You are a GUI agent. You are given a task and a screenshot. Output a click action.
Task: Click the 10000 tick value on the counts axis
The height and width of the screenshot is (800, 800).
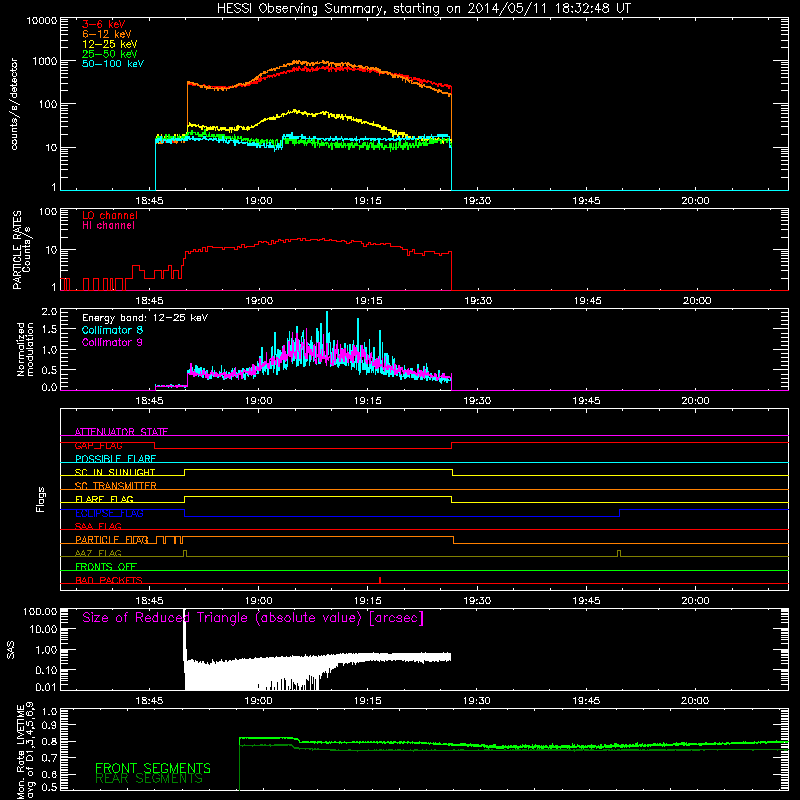pos(42,21)
